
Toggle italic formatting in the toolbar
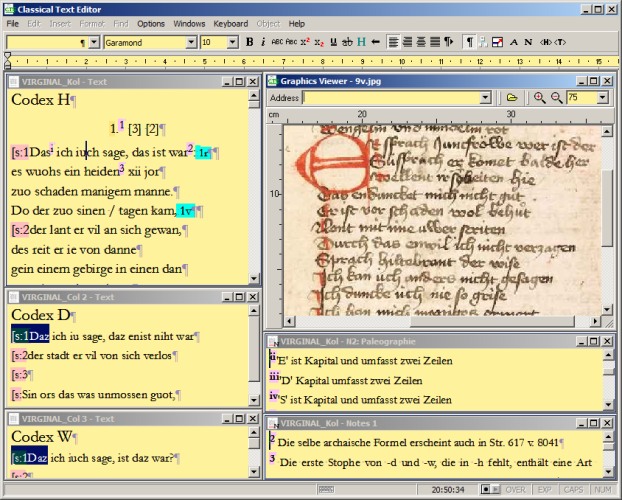263,42
